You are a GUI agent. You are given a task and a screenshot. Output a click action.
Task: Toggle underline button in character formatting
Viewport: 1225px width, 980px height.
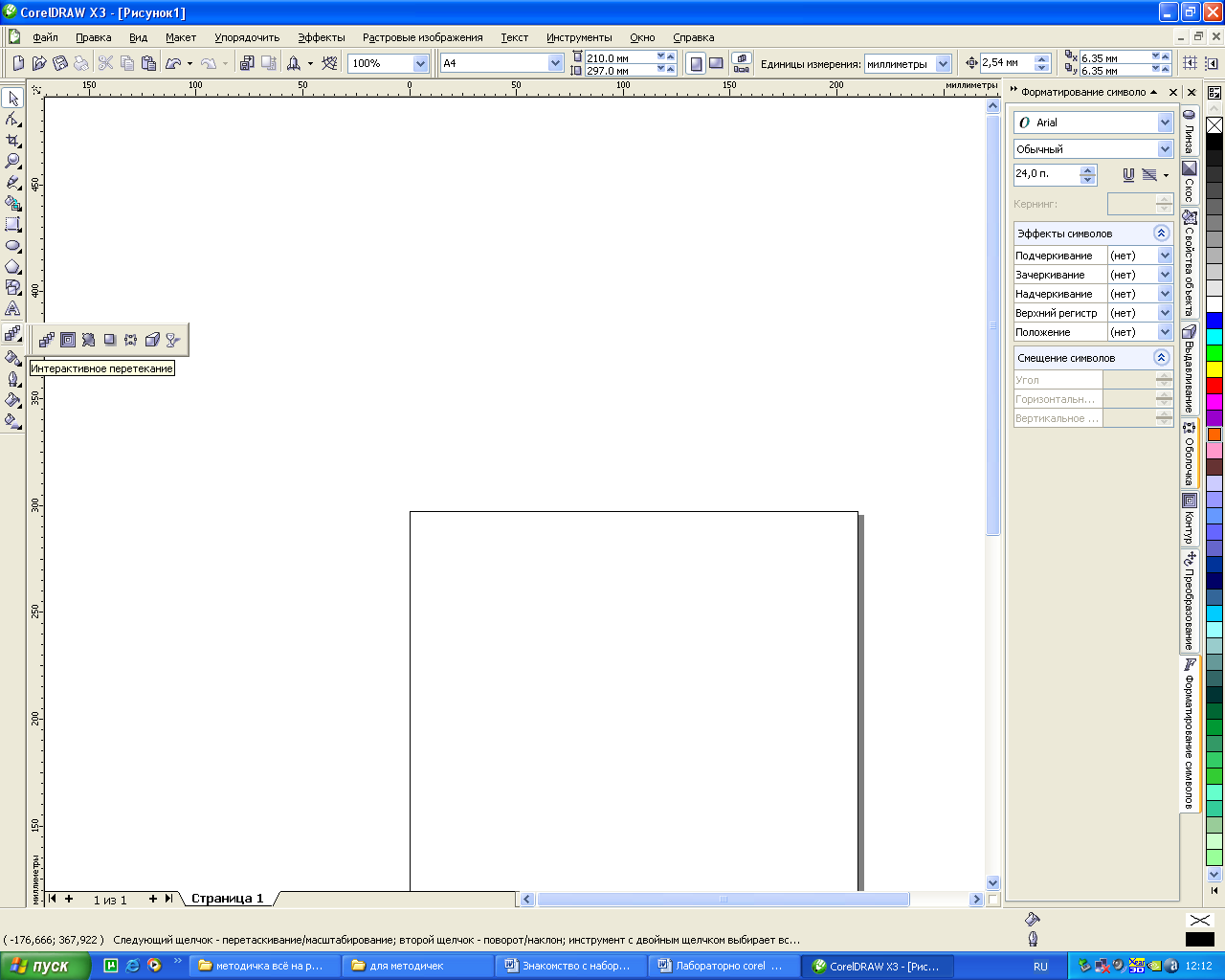(1128, 174)
